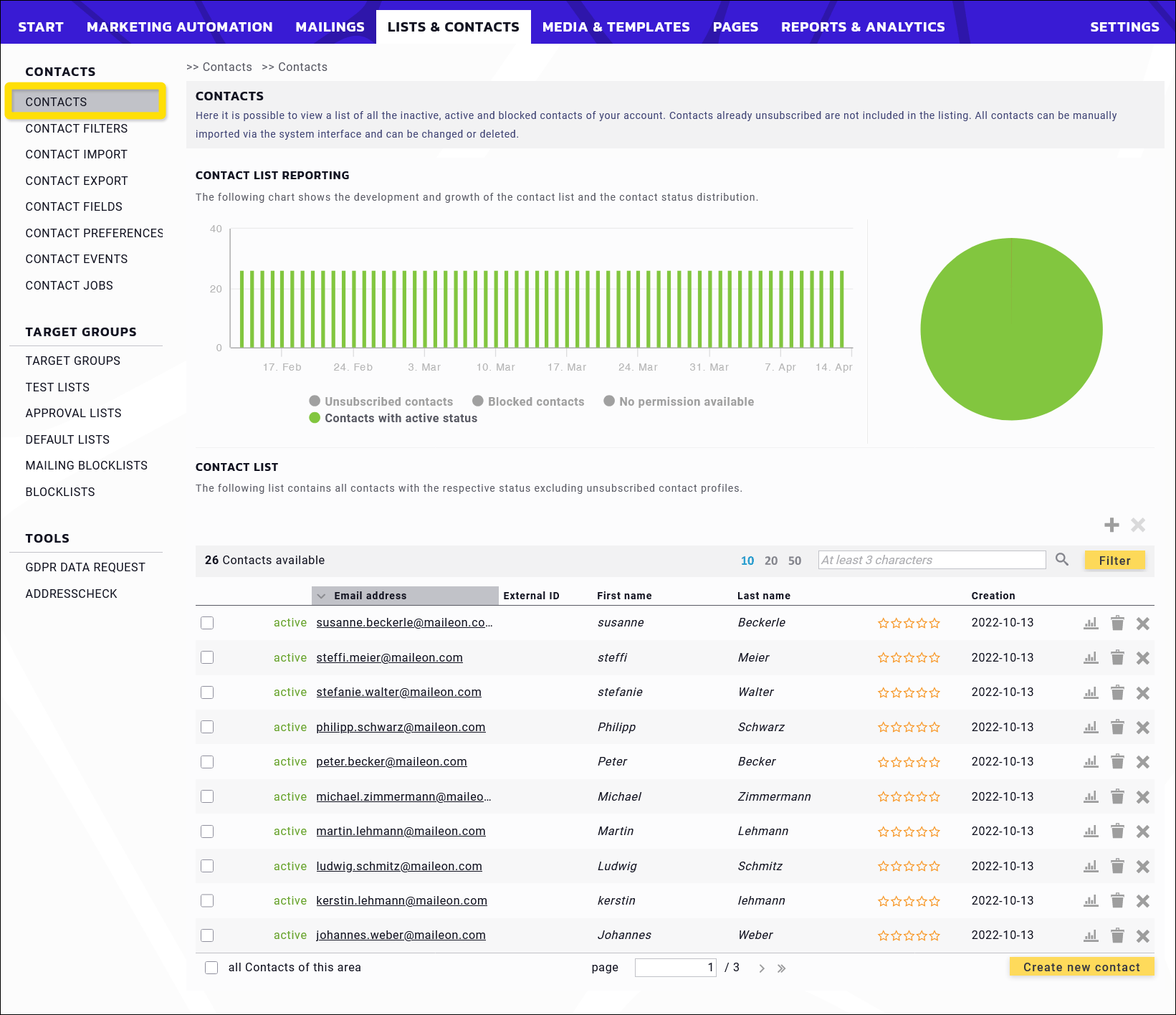Screen dimensions: 1176x1015
Task: Tick checkbox for steffi.meier contact
Action: 207,657
